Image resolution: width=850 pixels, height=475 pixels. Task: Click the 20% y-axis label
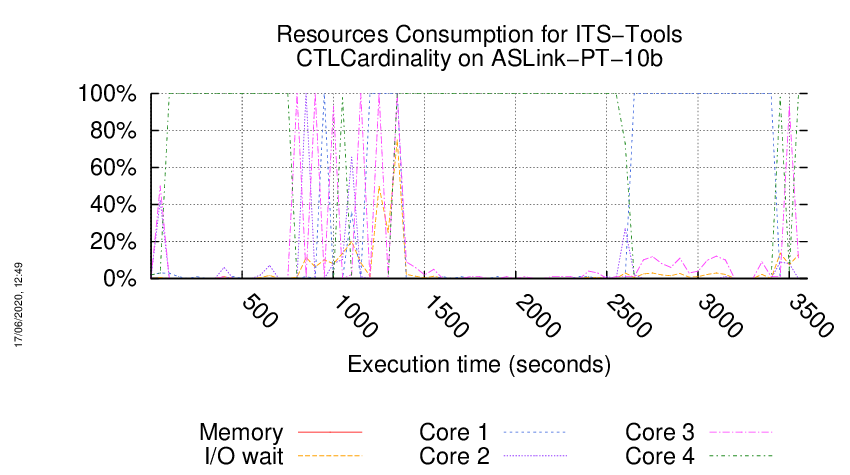click(x=113, y=241)
